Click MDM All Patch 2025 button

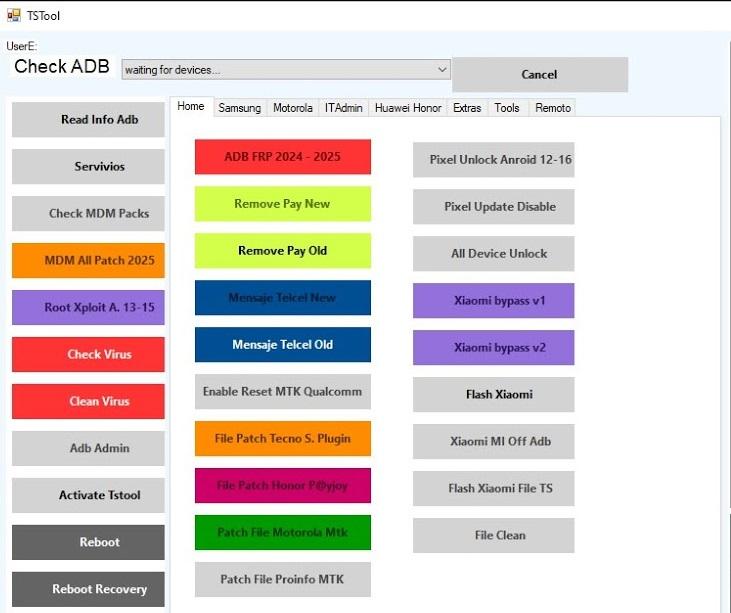[88, 260]
